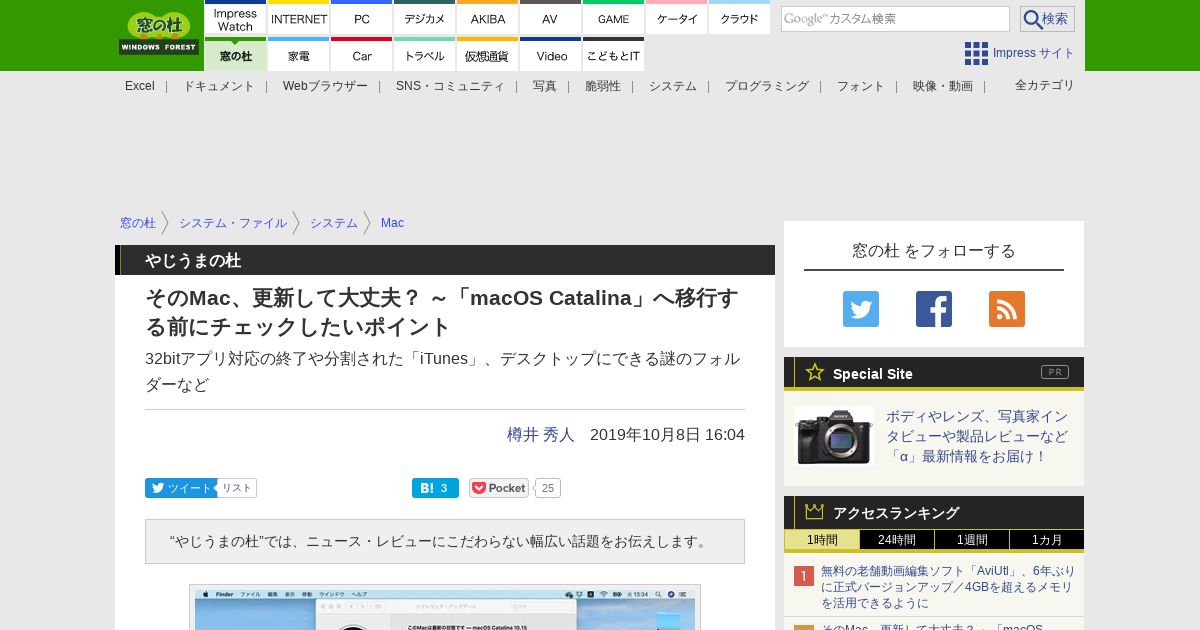This screenshot has height=630, width=1200.
Task: Click the やじうまの杜 section header
Action: (445, 260)
